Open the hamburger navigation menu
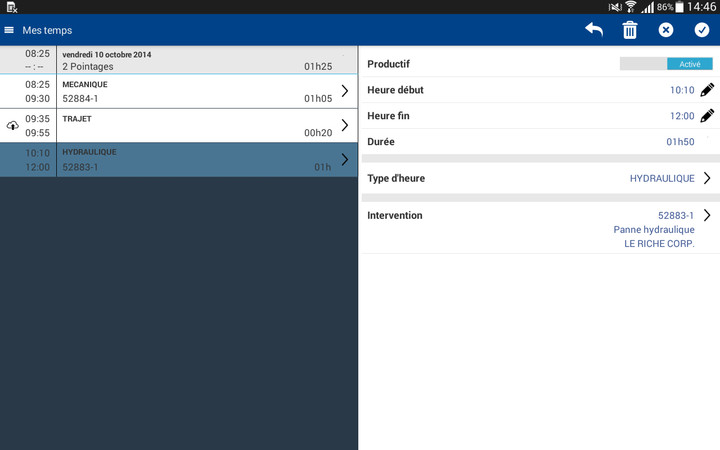 [10, 30]
